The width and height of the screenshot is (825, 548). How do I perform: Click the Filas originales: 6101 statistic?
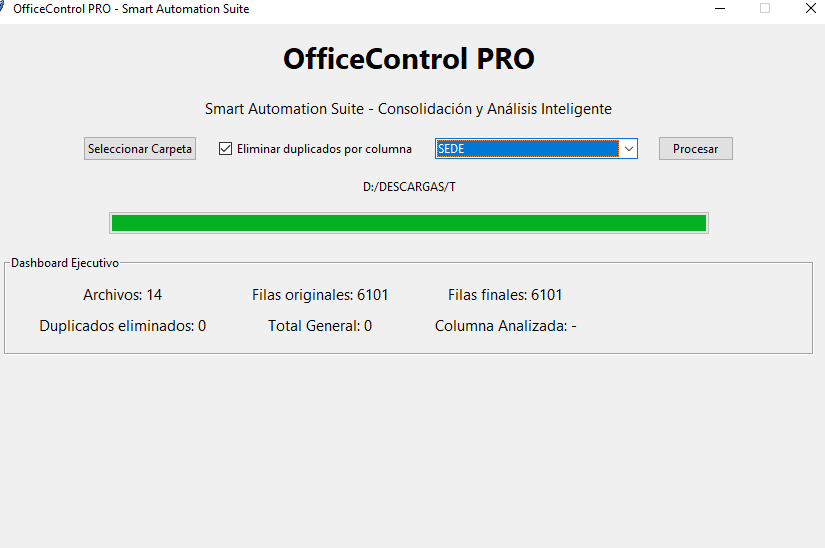click(x=320, y=295)
